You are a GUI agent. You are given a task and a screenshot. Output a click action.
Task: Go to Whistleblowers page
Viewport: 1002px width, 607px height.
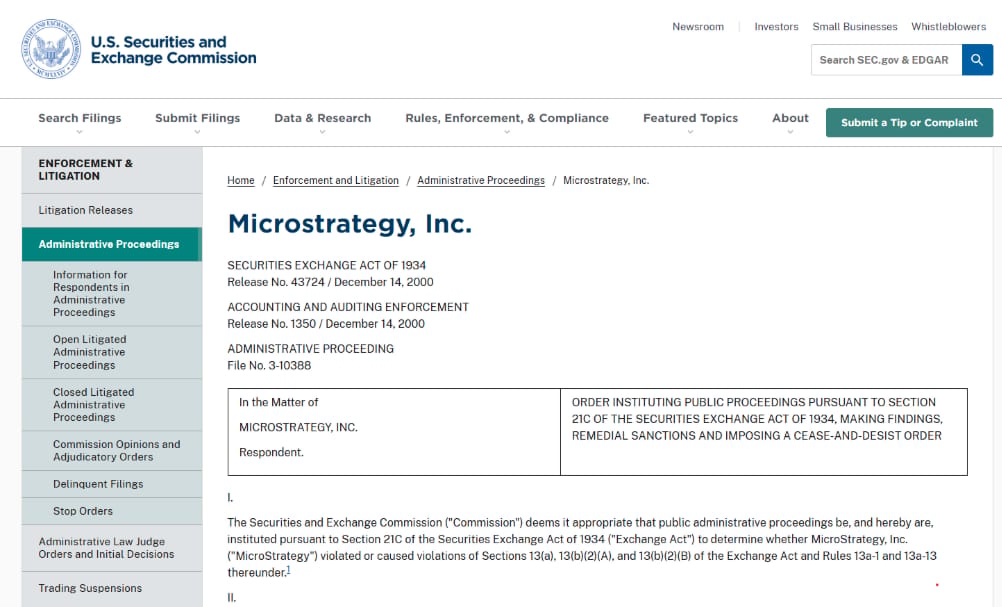[948, 27]
